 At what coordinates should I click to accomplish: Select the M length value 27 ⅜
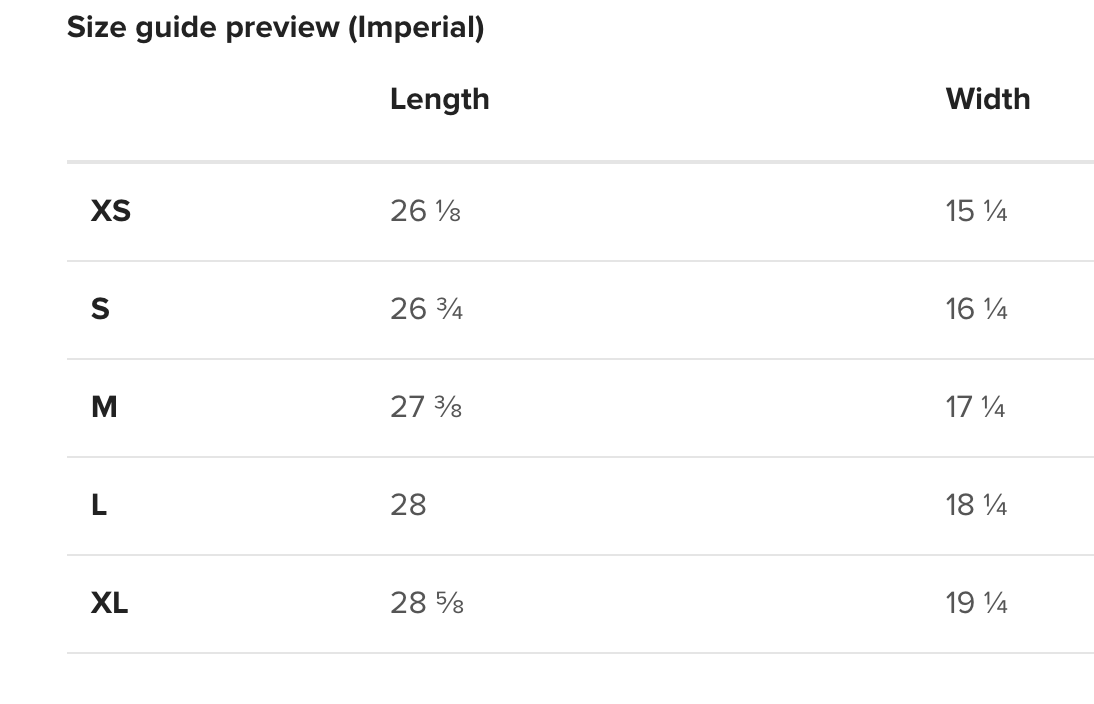pos(426,407)
